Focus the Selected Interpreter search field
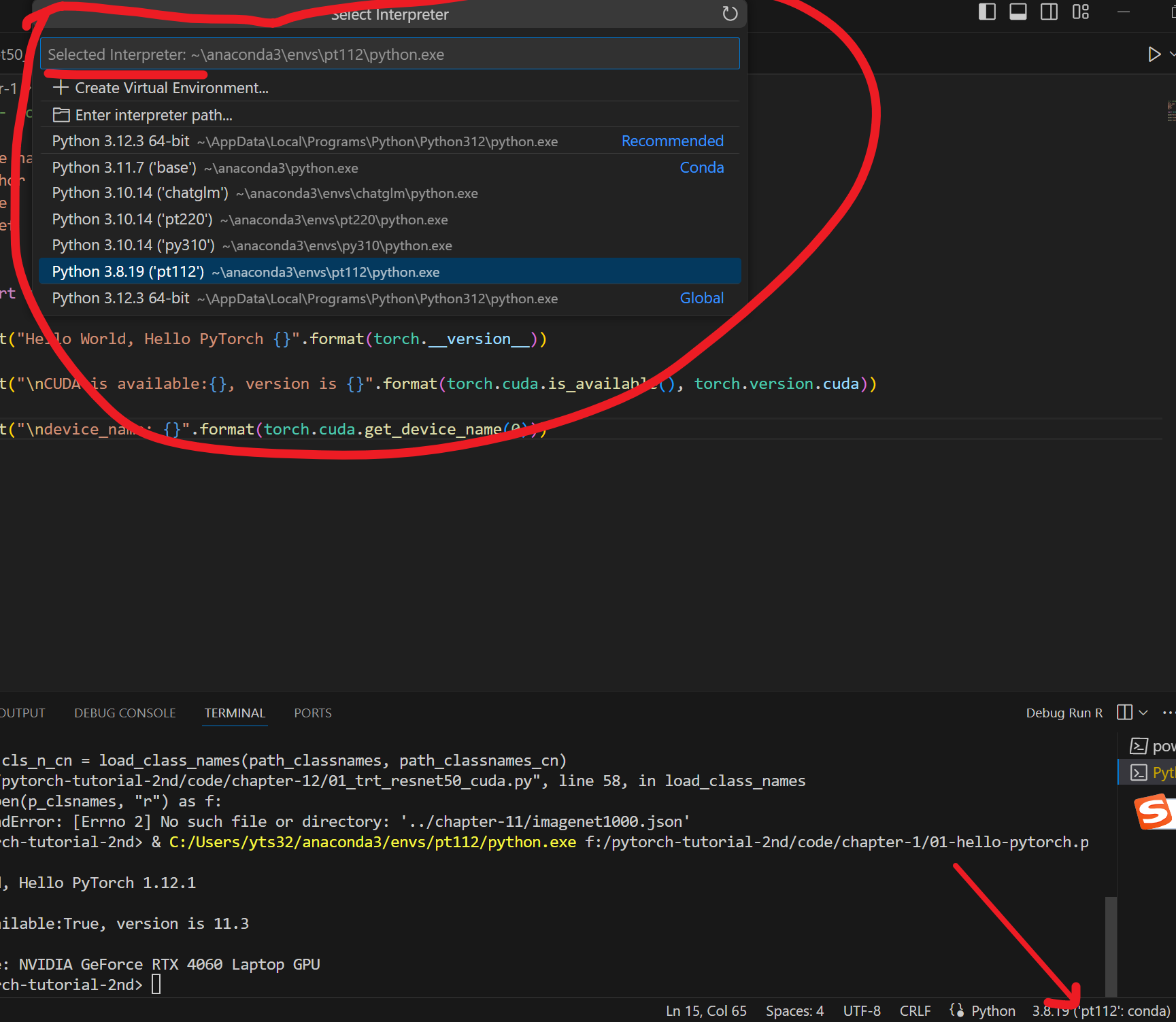Viewport: 1176px width, 1022px height. 390,54
